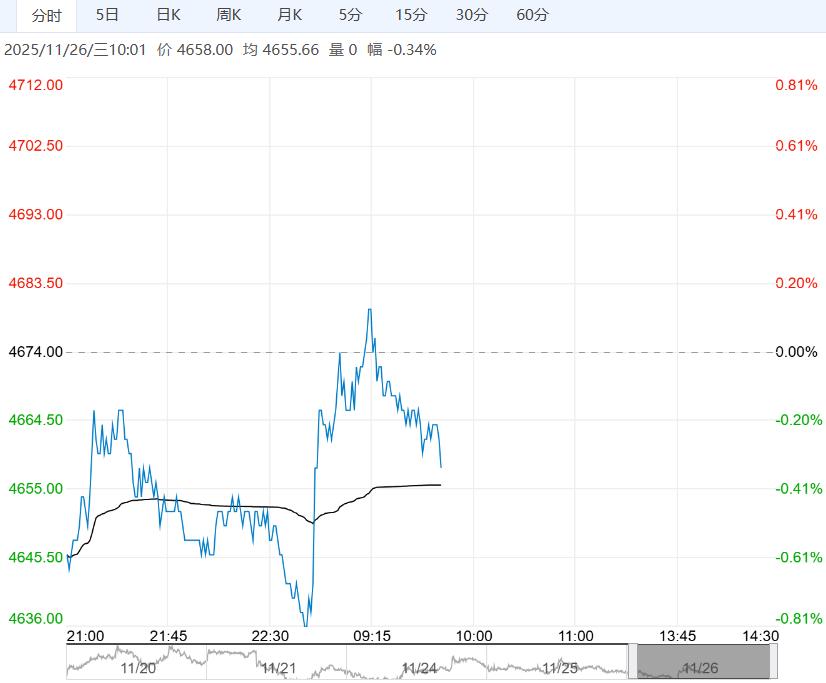
Task: Click the price peak near 09:15
Action: coord(370,309)
